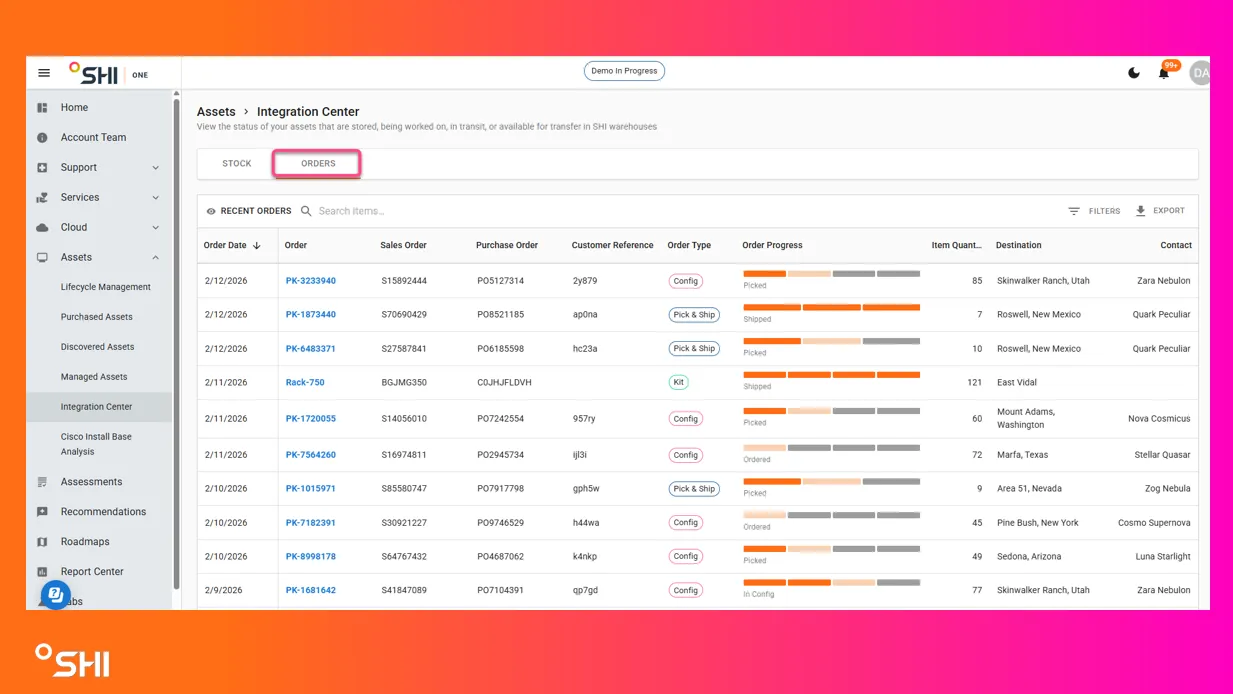Click the Home sidebar icon
The width and height of the screenshot is (1233, 694).
[42, 108]
